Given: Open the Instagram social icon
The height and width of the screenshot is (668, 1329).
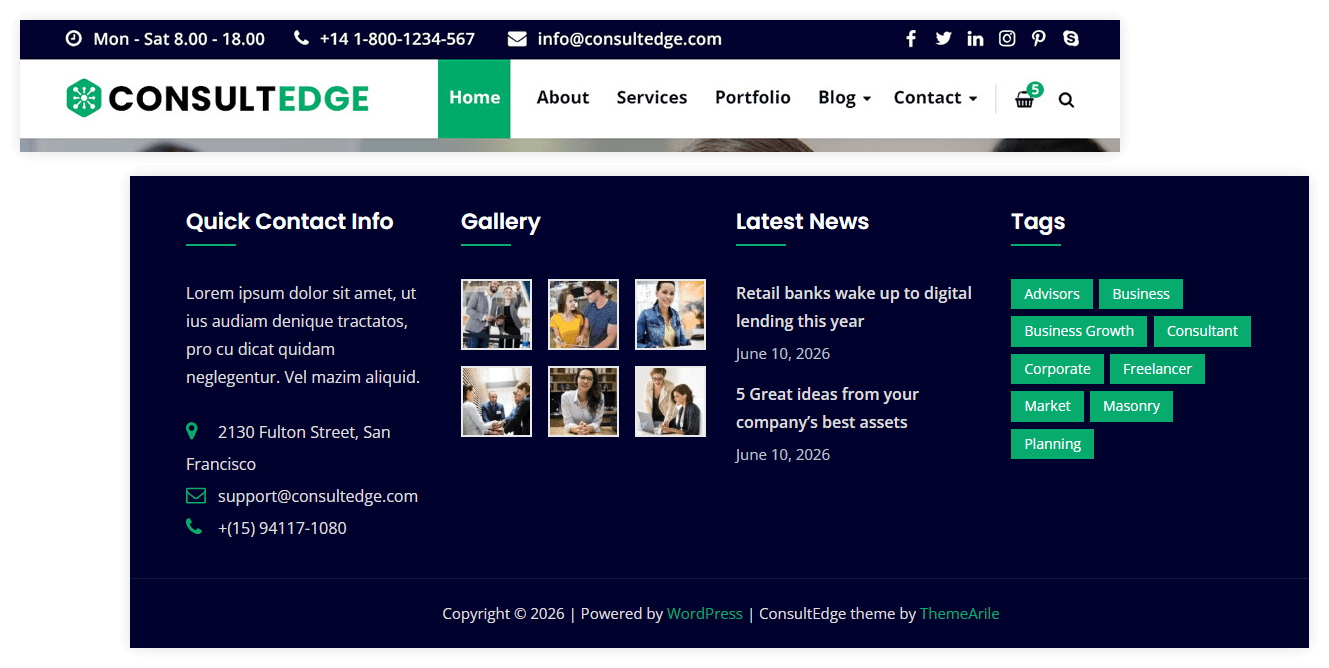Looking at the screenshot, I should (x=1007, y=39).
